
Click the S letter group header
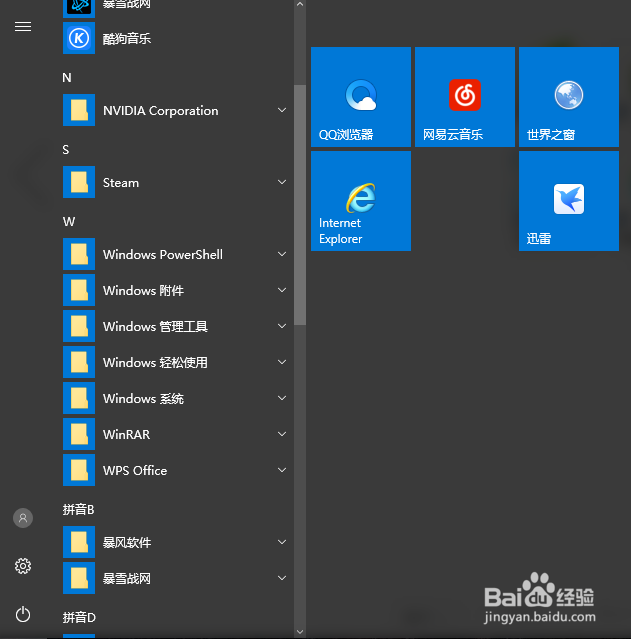point(66,150)
